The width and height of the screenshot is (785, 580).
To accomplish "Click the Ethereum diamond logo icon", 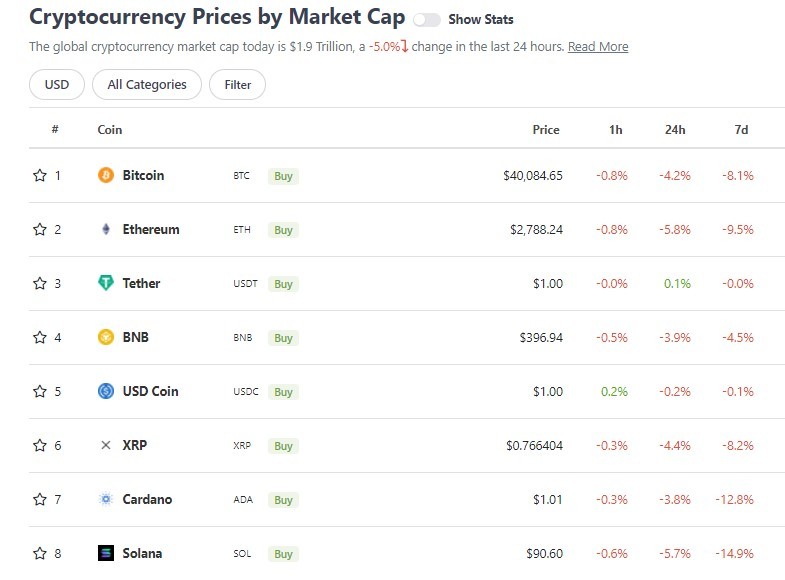I will (x=106, y=229).
